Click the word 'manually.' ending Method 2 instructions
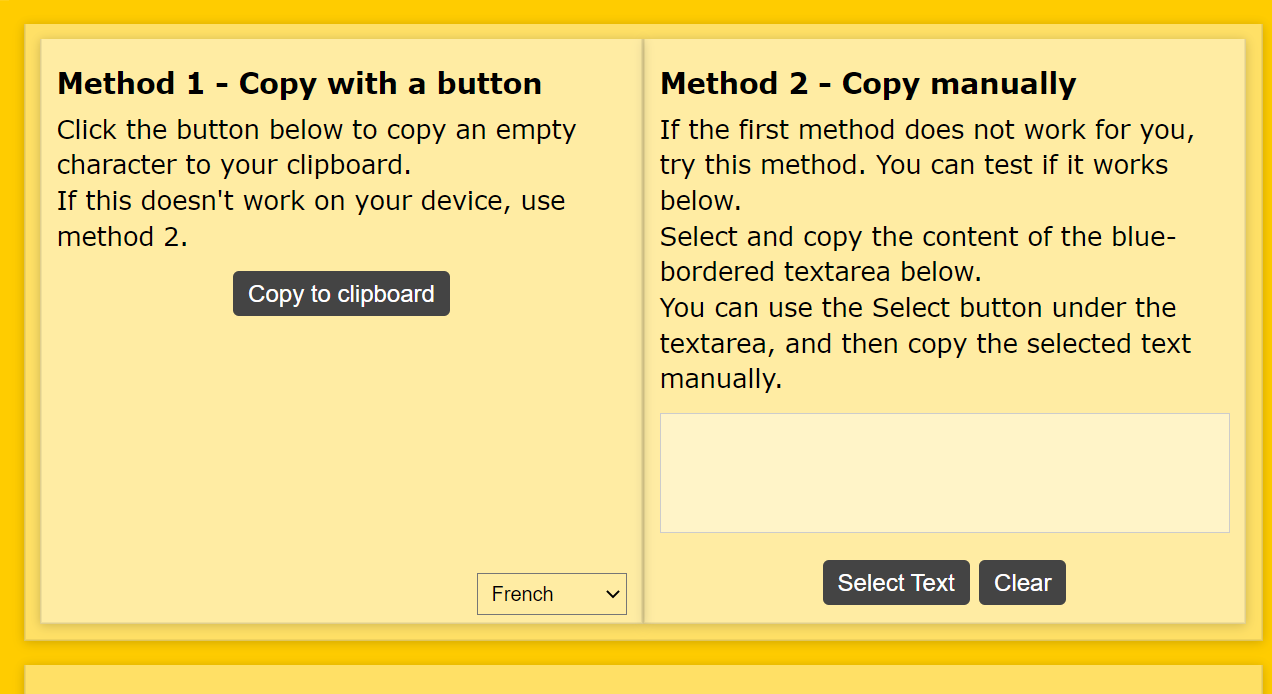Screen dimensions: 1272x694 (x=720, y=379)
